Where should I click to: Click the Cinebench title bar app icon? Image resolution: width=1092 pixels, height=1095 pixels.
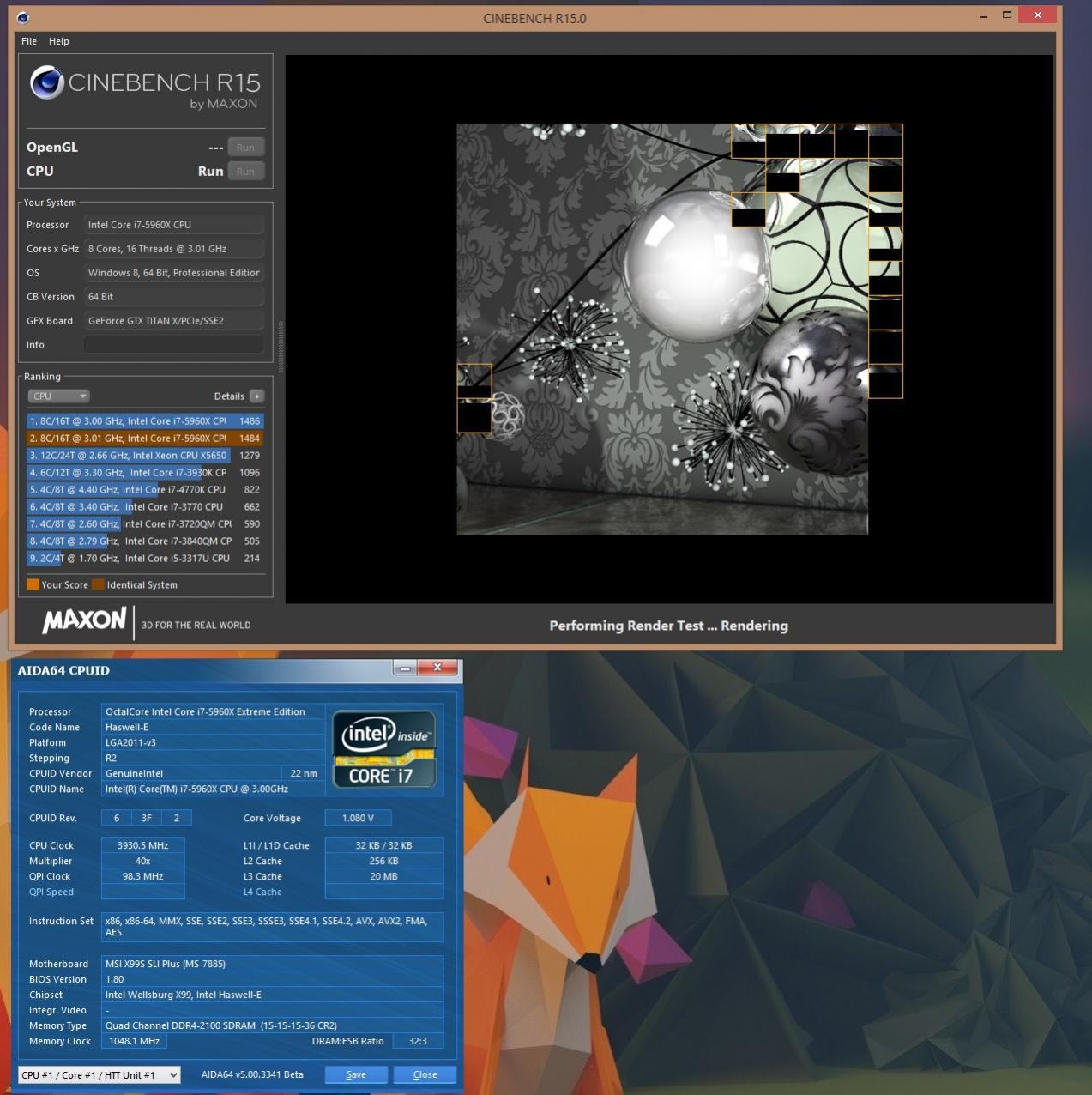23,18
